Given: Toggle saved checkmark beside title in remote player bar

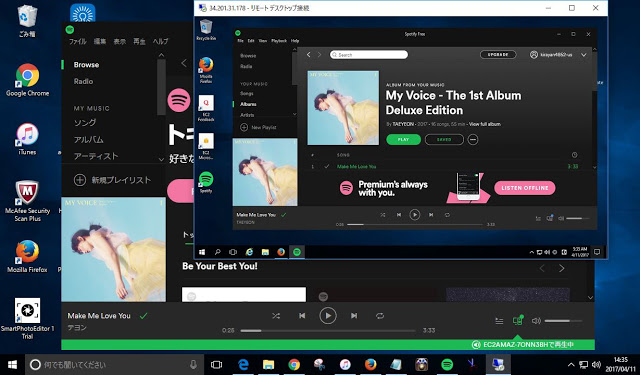Looking at the screenshot, I should (x=283, y=215).
